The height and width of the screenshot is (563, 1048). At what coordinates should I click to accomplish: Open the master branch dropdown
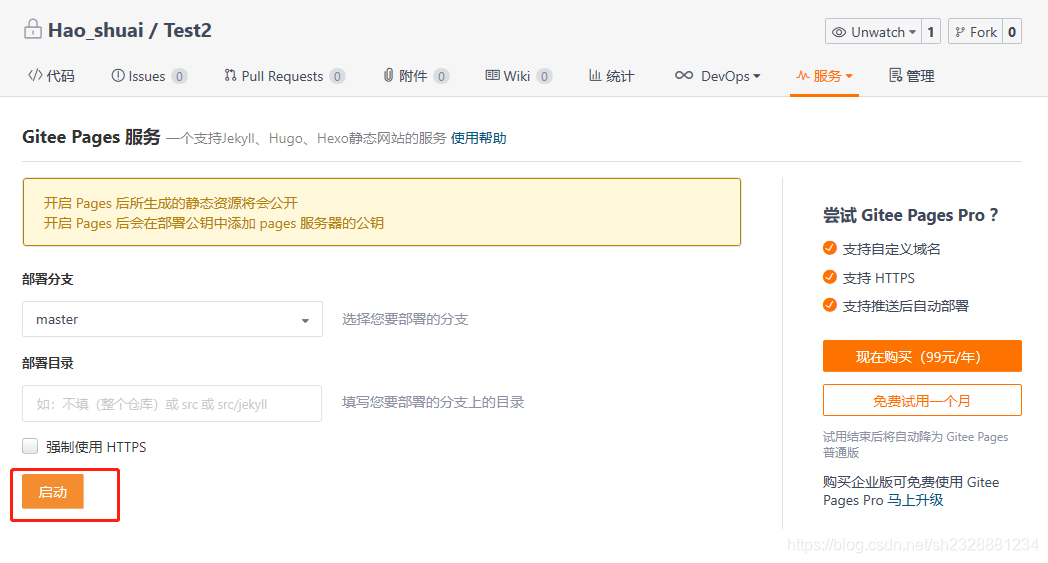coord(172,319)
